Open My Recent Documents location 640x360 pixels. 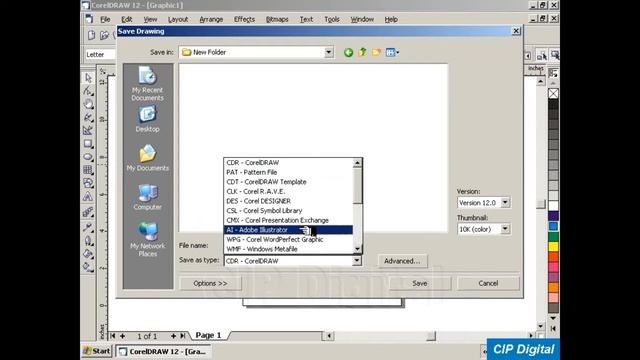point(147,84)
